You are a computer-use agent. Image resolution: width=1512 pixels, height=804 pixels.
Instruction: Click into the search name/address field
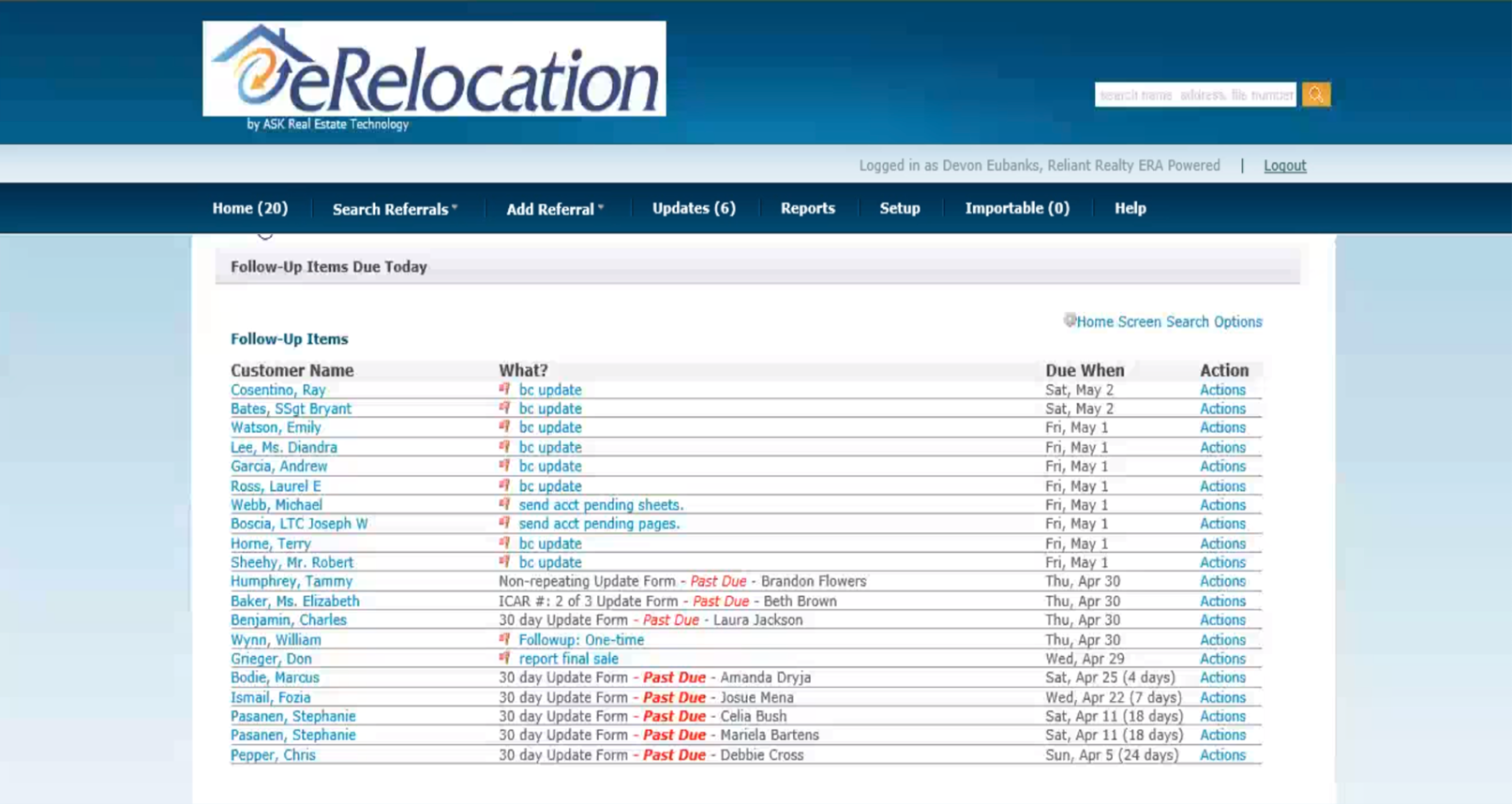(1194, 95)
